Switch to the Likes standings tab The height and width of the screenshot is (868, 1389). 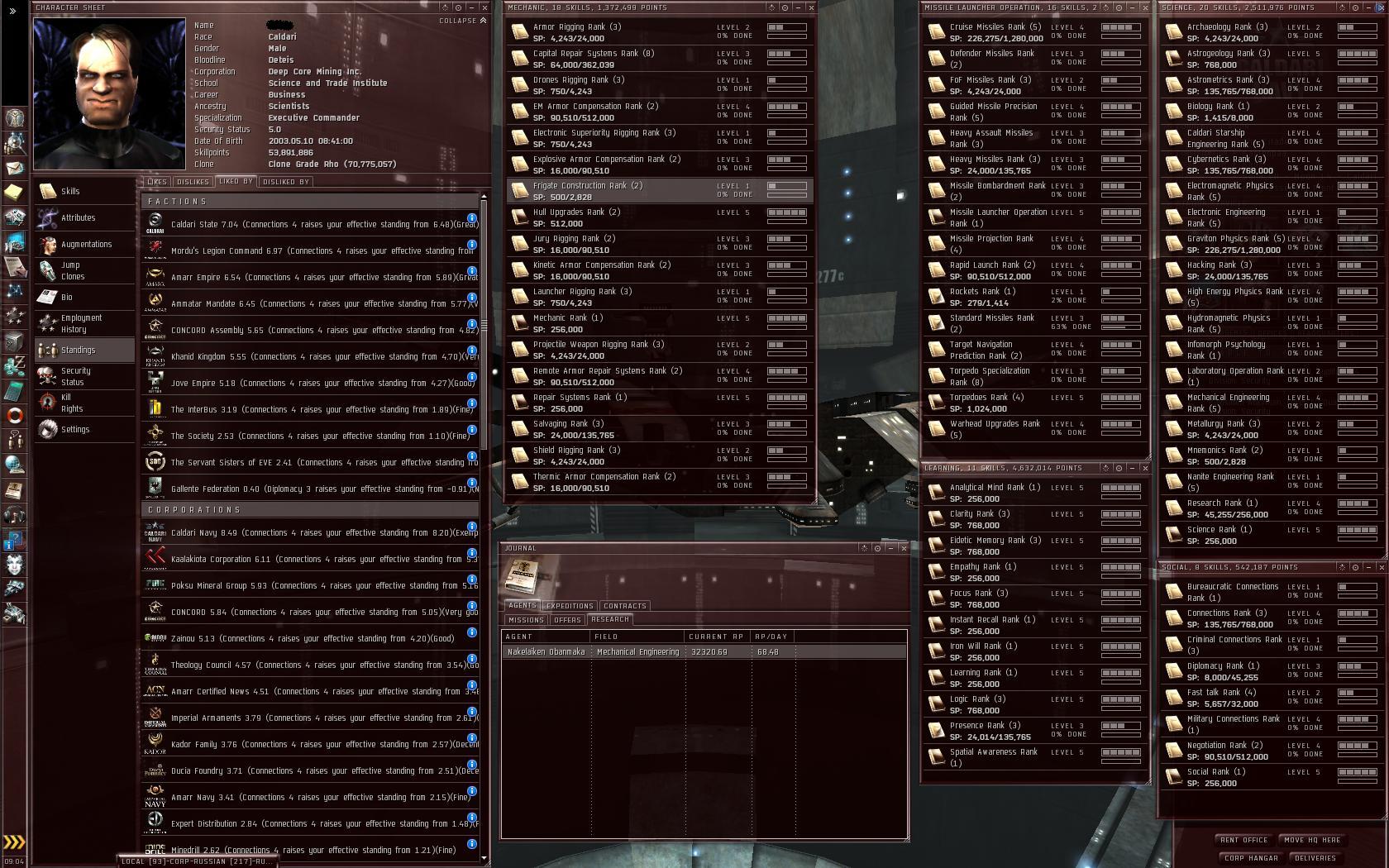tap(157, 182)
